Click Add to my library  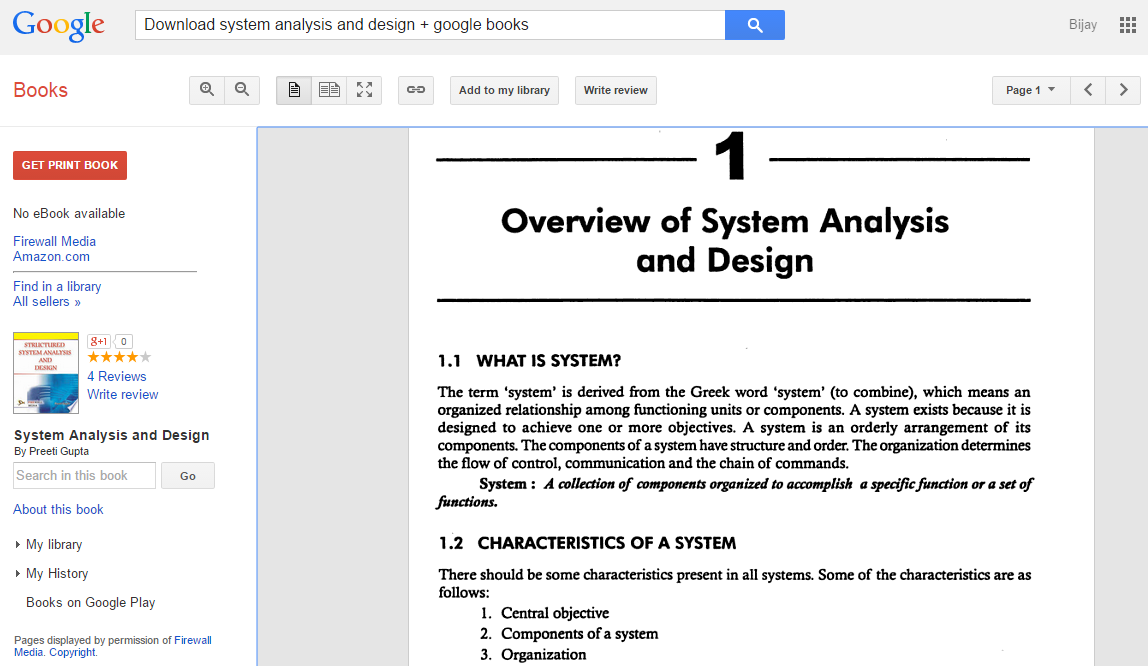pyautogui.click(x=504, y=90)
